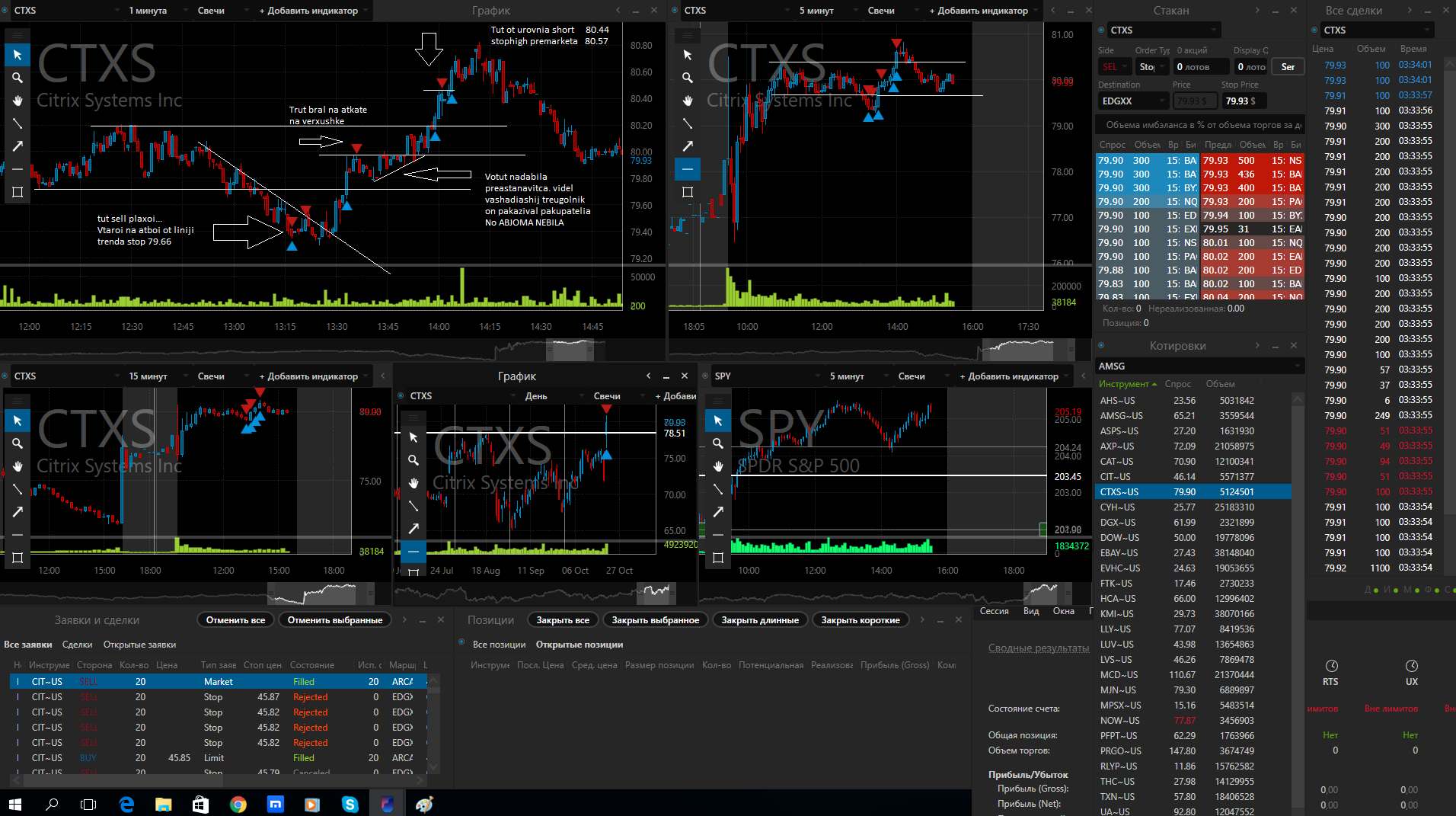Open AMSG symbol dropdown in Котировки
The height and width of the screenshot is (816, 1456).
(x=1199, y=366)
